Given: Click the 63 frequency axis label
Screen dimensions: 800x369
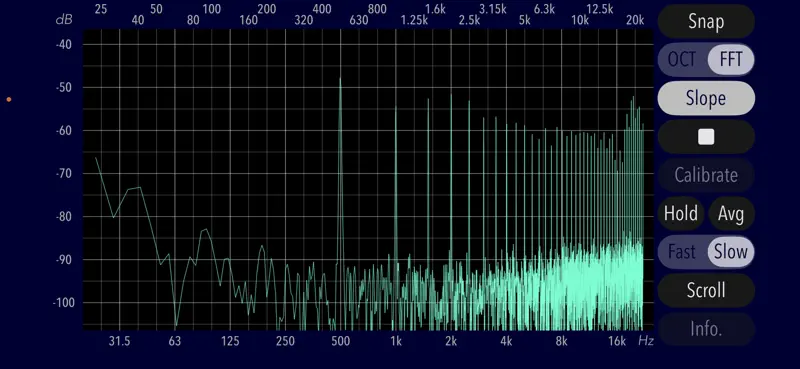Looking at the screenshot, I should 175,341.
